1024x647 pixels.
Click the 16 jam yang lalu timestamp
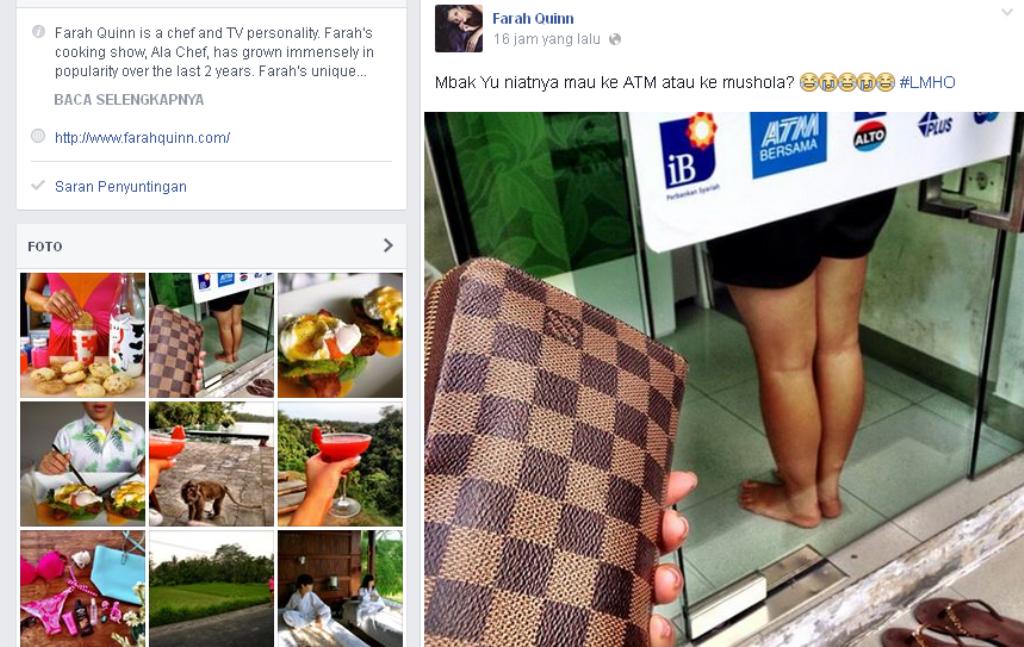tap(547, 39)
